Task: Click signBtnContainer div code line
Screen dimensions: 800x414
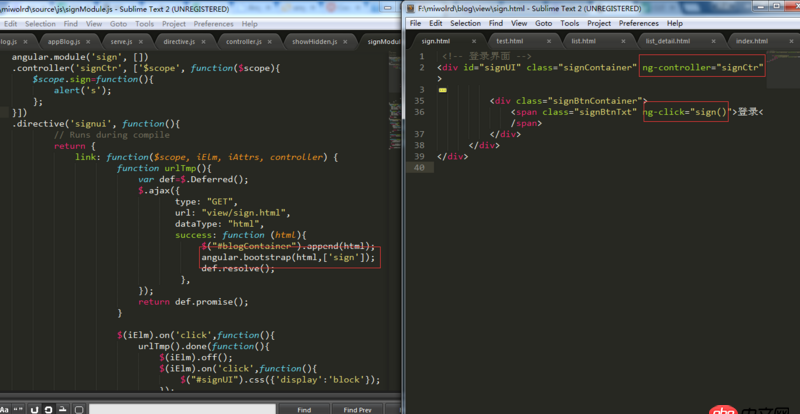Action: pyautogui.click(x=568, y=101)
